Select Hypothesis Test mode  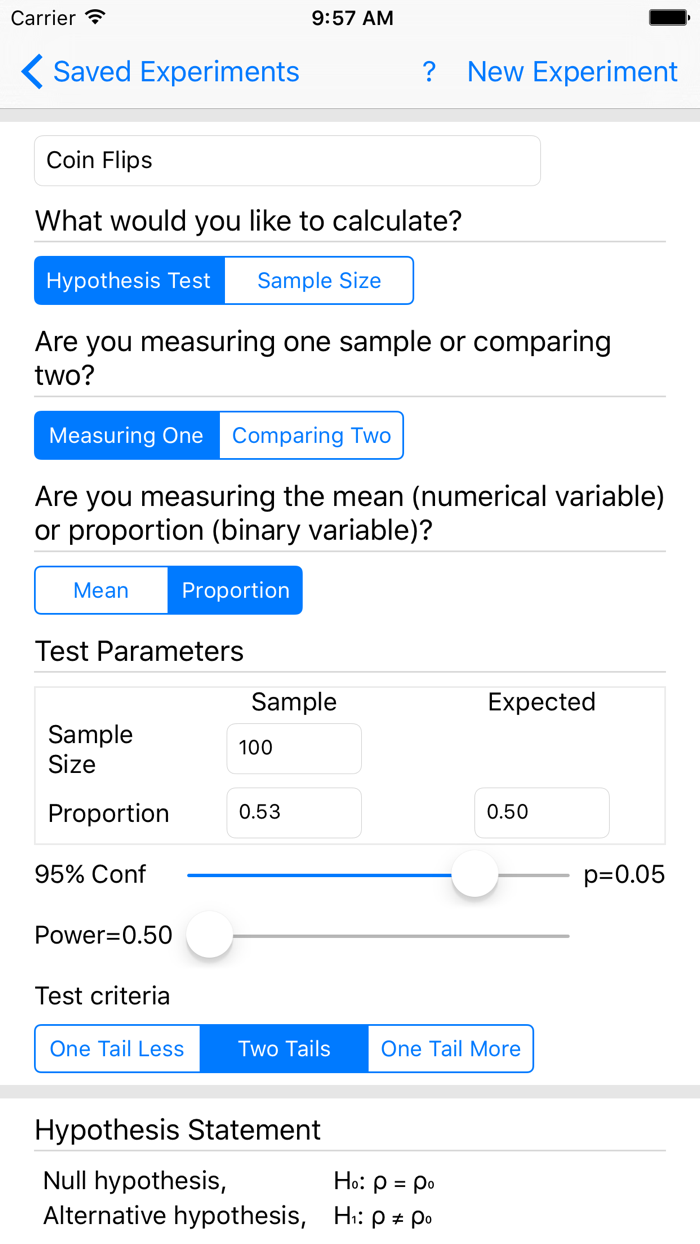[129, 280]
